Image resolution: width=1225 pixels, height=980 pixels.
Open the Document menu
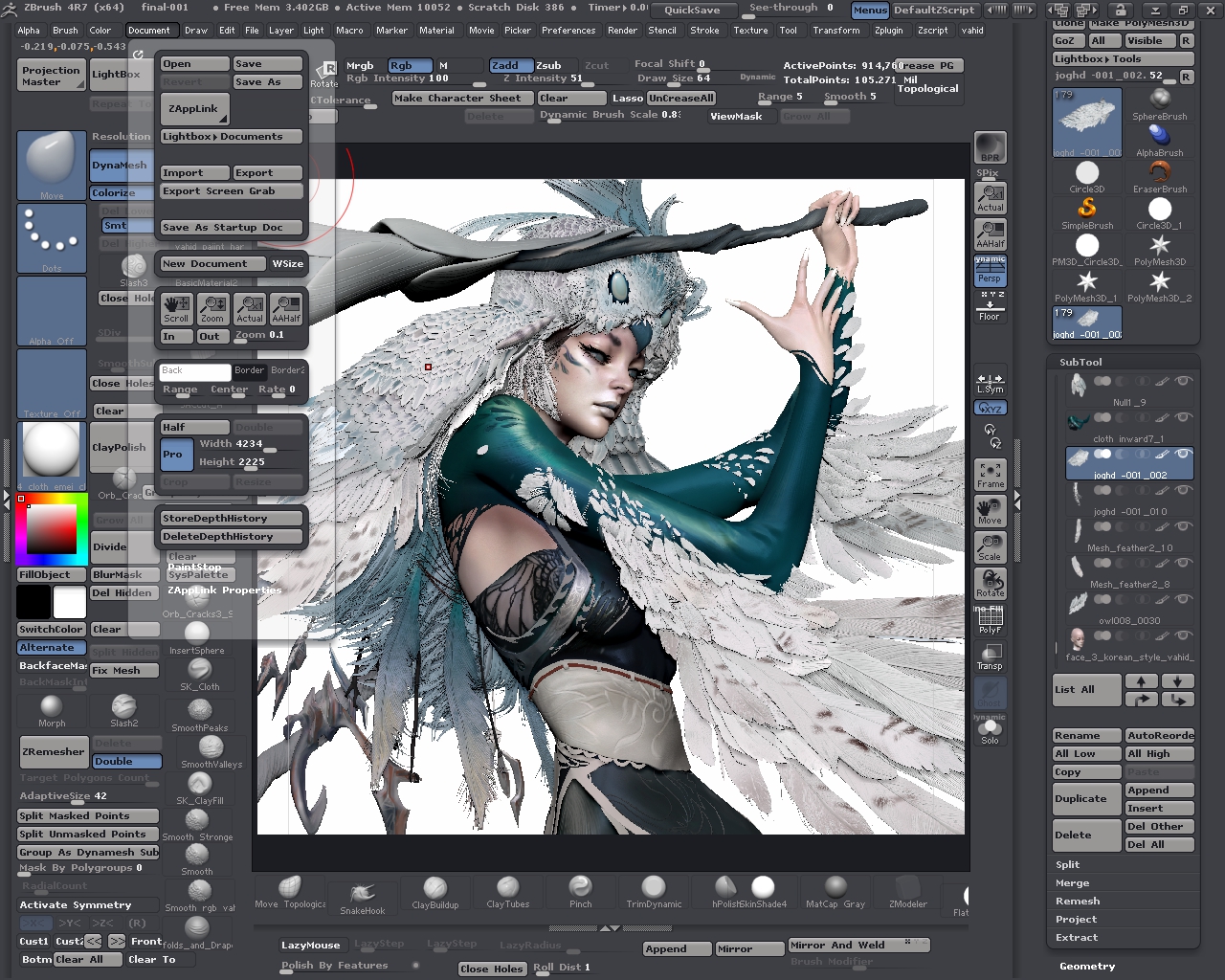149,30
